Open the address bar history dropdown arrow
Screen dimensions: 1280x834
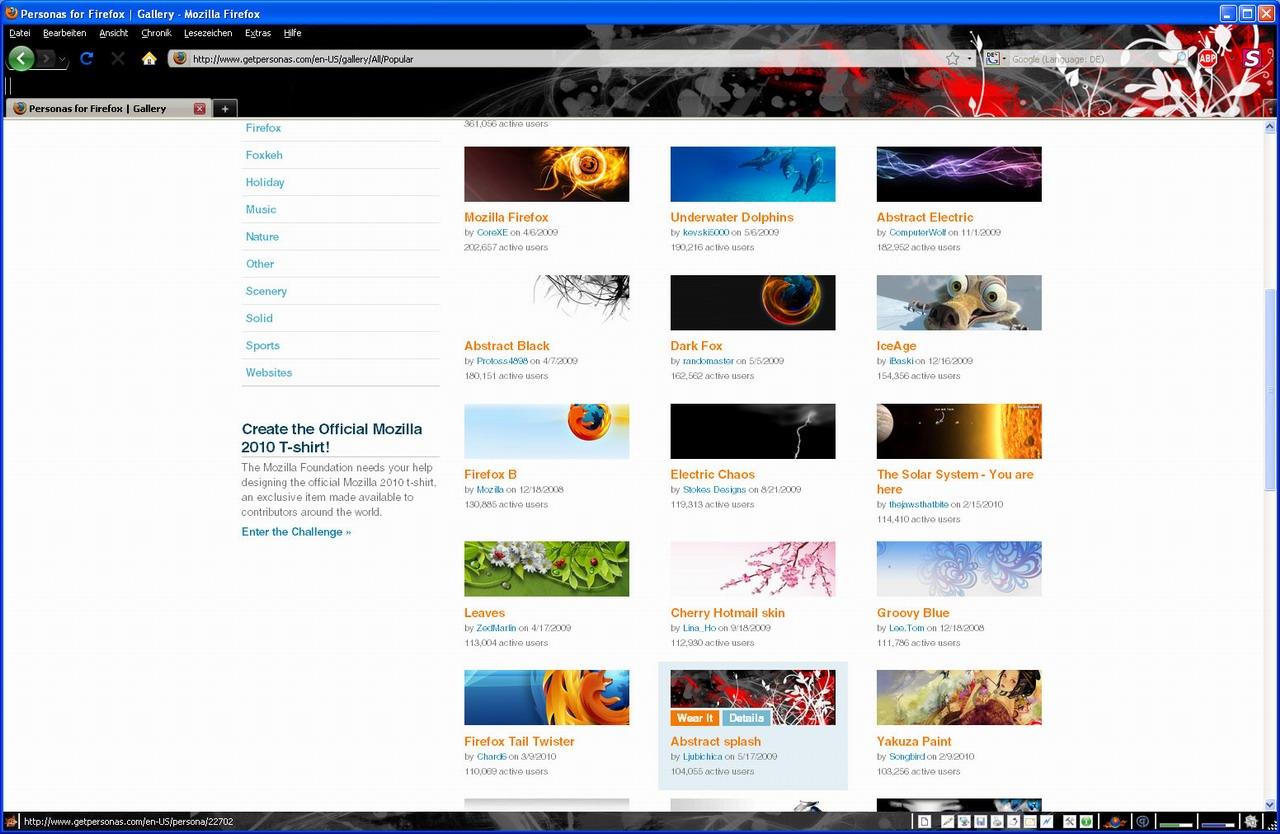click(969, 59)
